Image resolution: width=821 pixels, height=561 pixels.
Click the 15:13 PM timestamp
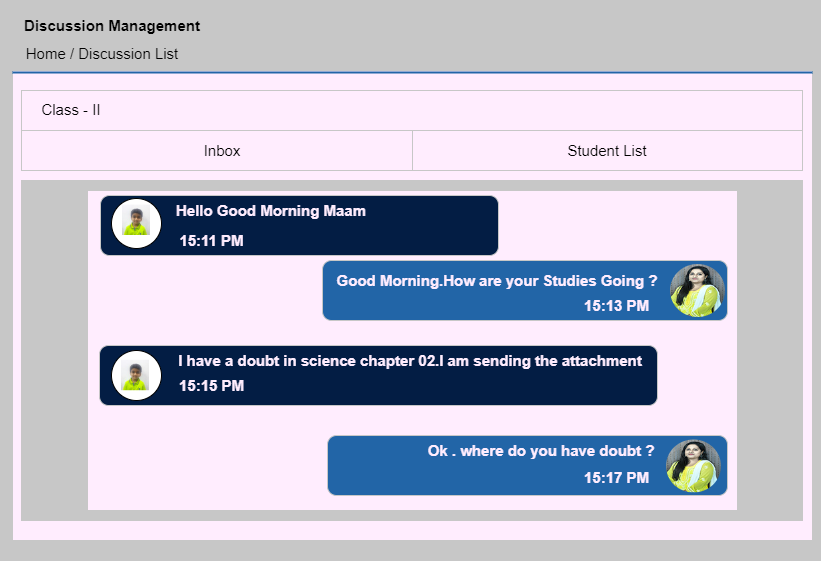616,306
